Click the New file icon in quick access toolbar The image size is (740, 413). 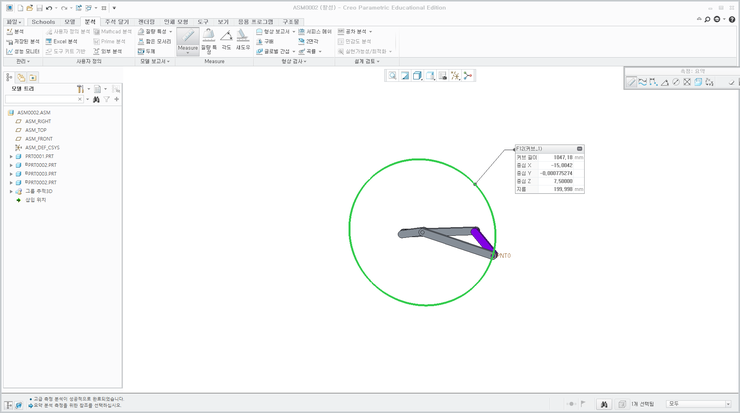click(20, 8)
